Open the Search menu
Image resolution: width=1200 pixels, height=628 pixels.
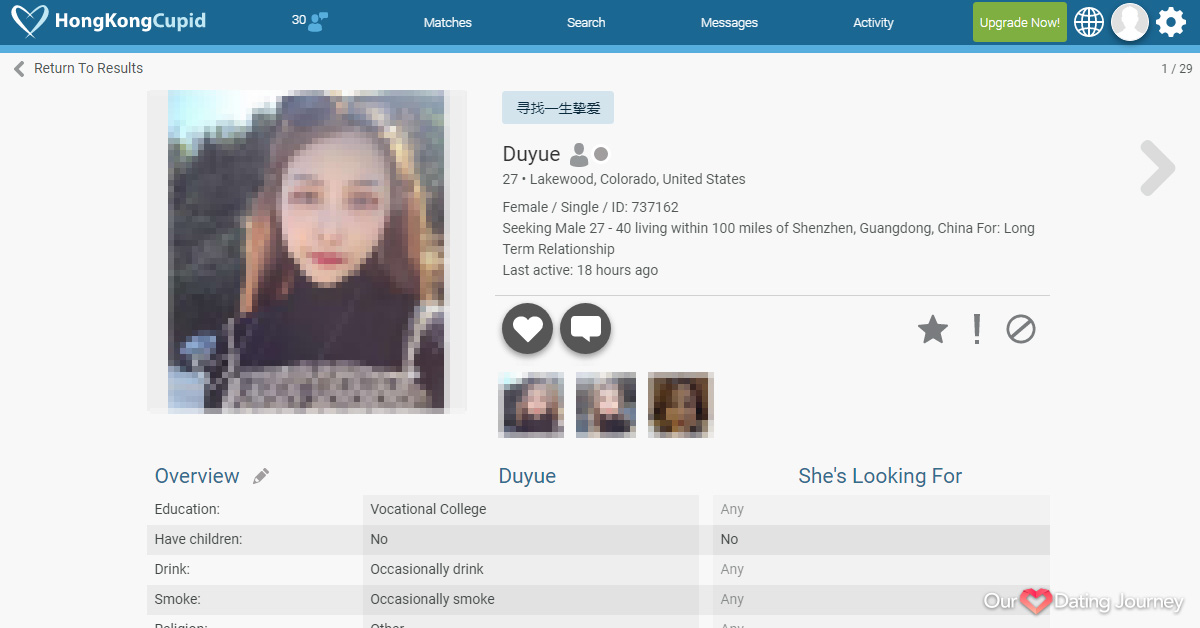coord(586,22)
